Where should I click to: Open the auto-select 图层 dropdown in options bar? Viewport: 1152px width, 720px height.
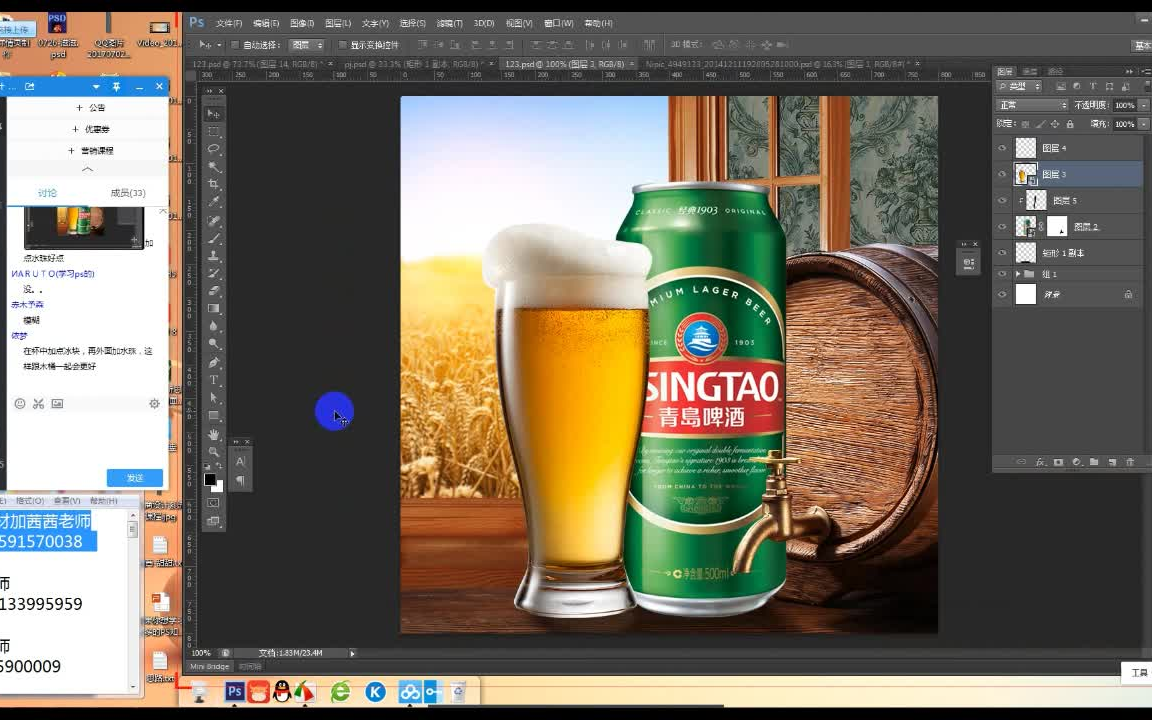[306, 45]
